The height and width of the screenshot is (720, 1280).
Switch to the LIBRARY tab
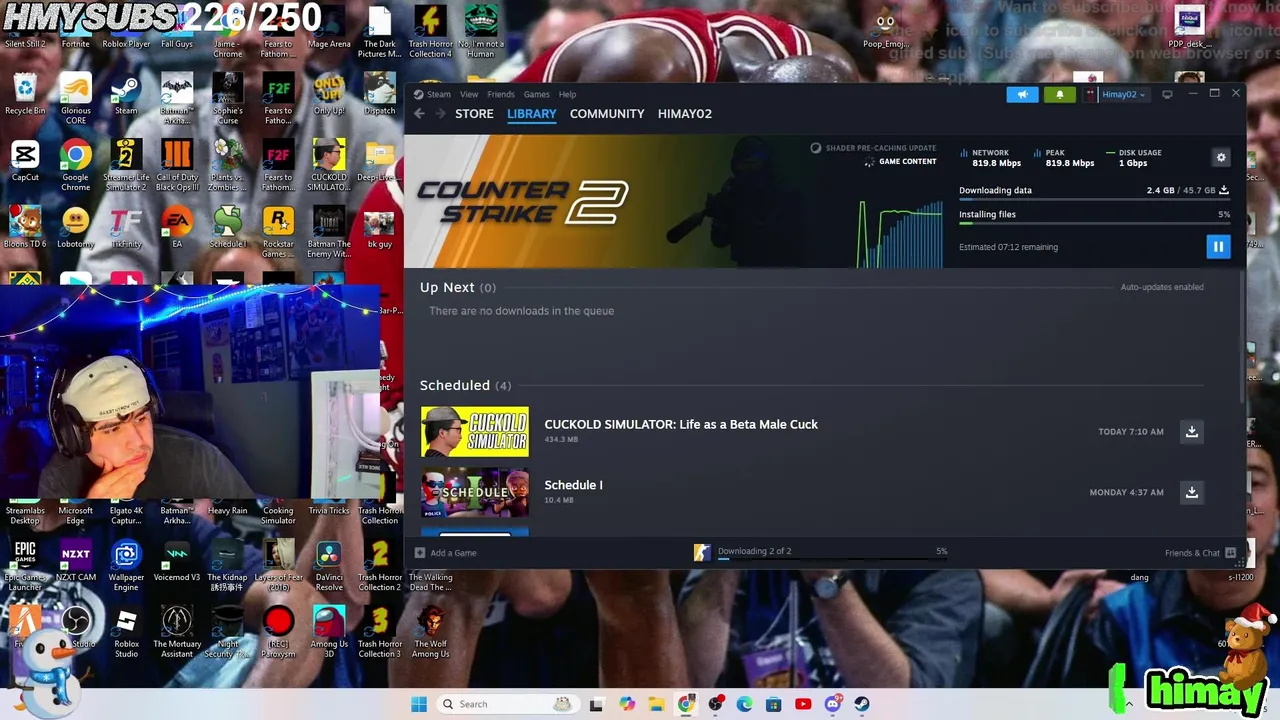tap(531, 114)
